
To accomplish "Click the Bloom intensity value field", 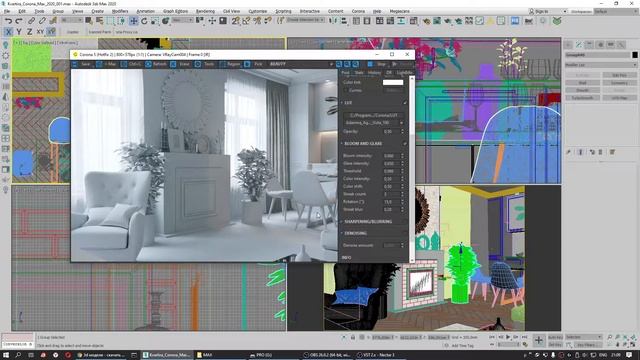I will click(391, 156).
